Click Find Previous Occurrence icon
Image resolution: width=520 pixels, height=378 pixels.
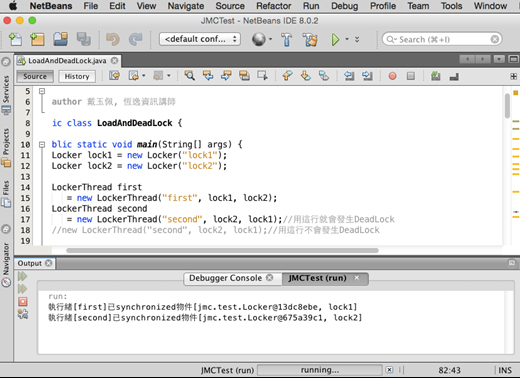click(208, 76)
